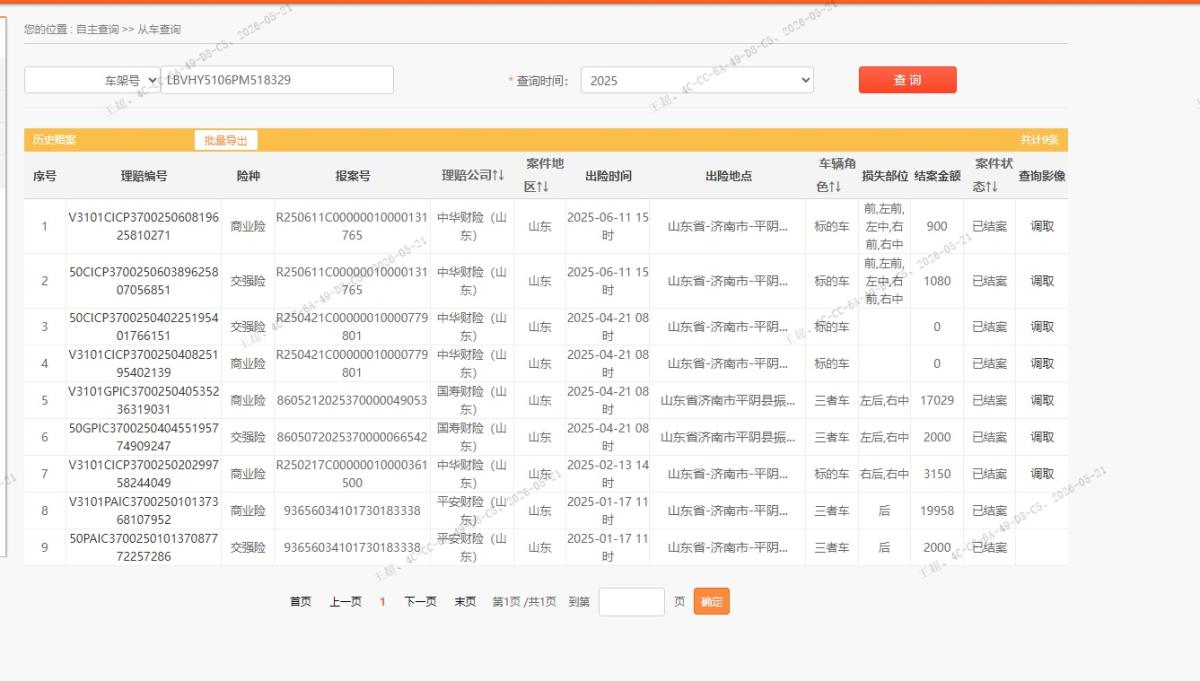The height and width of the screenshot is (681, 1200).
Task: Click the orange 确定 button
Action: click(711, 602)
